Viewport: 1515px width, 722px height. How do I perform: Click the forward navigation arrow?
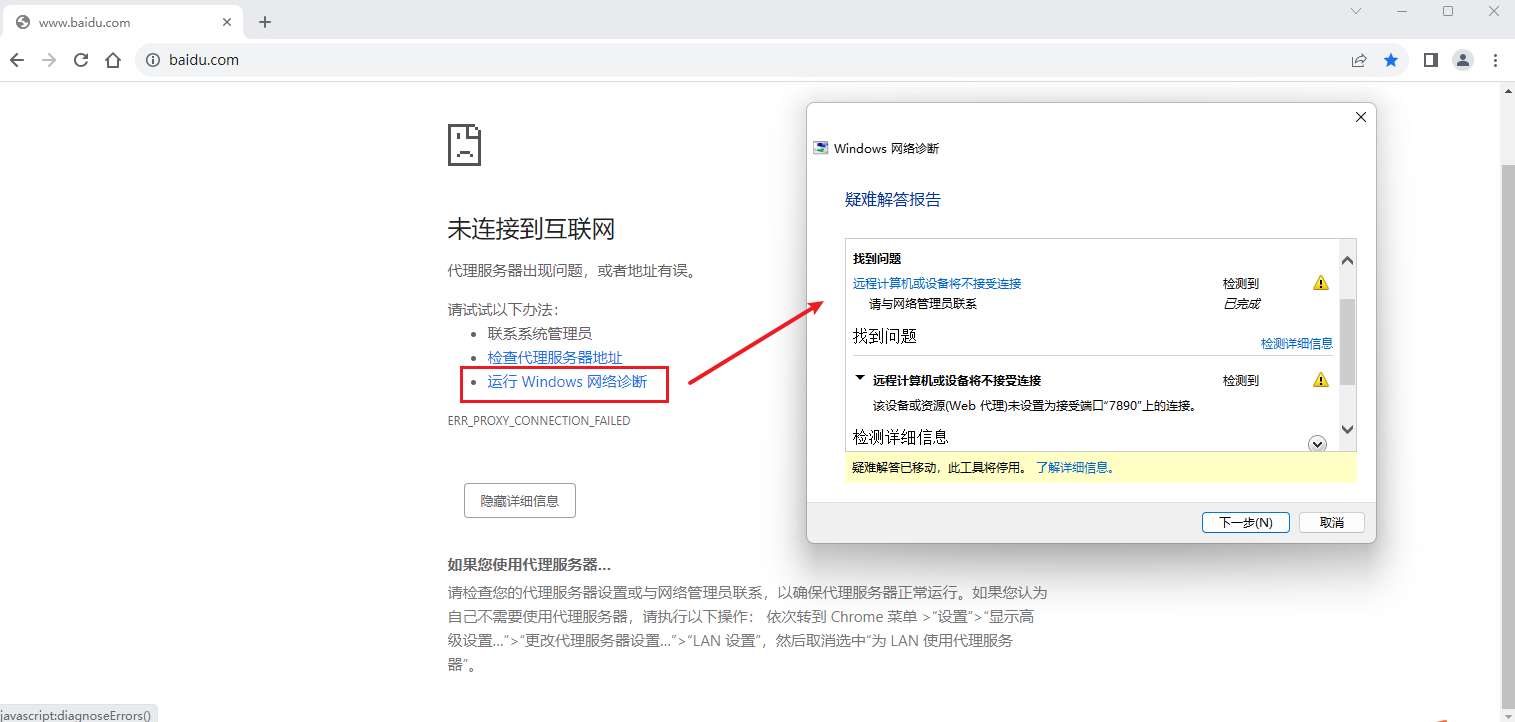(x=49, y=60)
